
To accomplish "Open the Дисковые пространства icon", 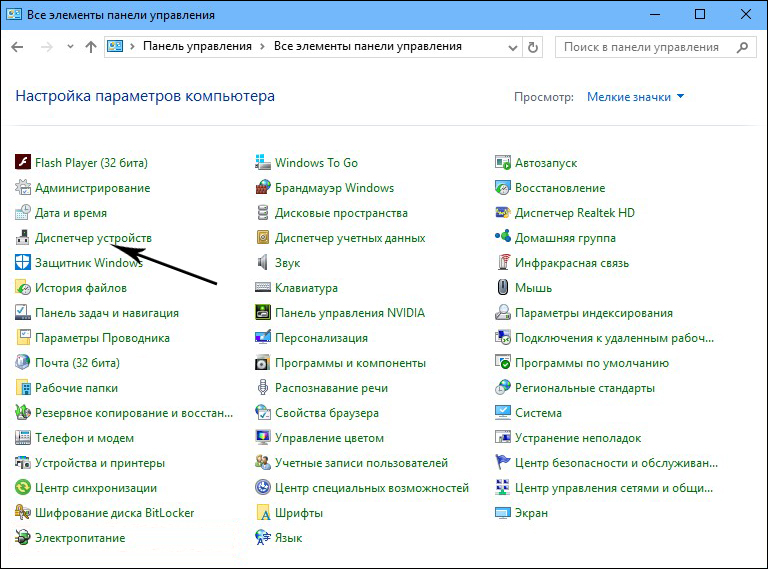I will coord(263,212).
